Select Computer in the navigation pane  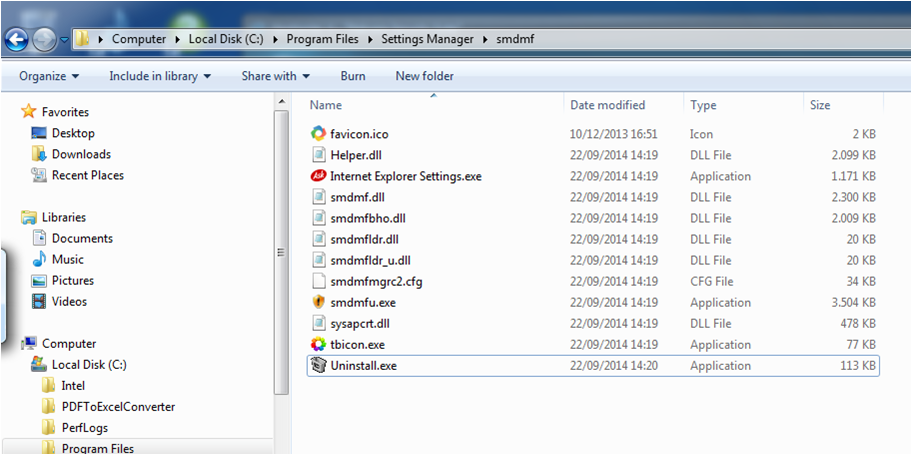(69, 343)
